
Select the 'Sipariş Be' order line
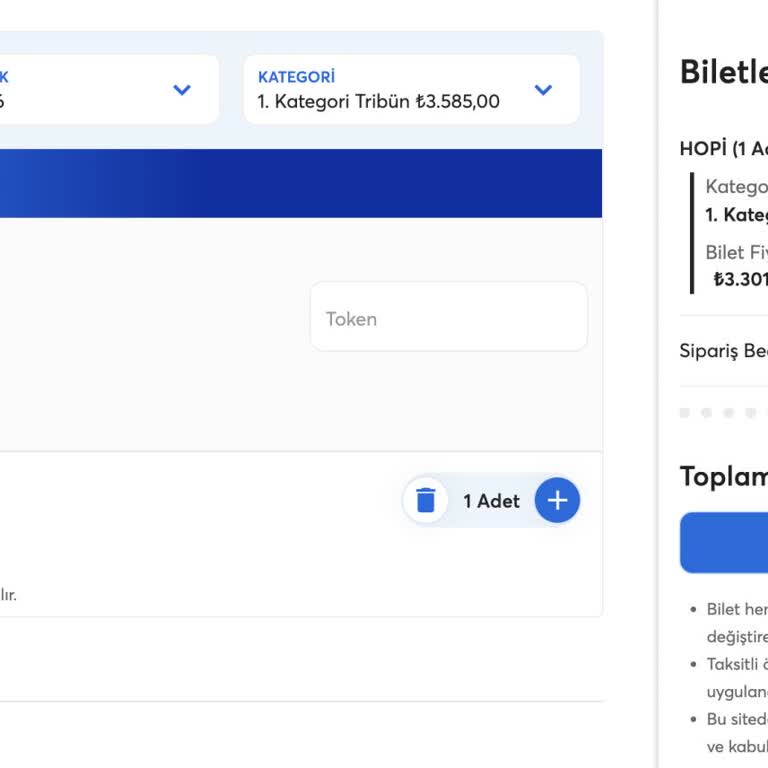724,351
